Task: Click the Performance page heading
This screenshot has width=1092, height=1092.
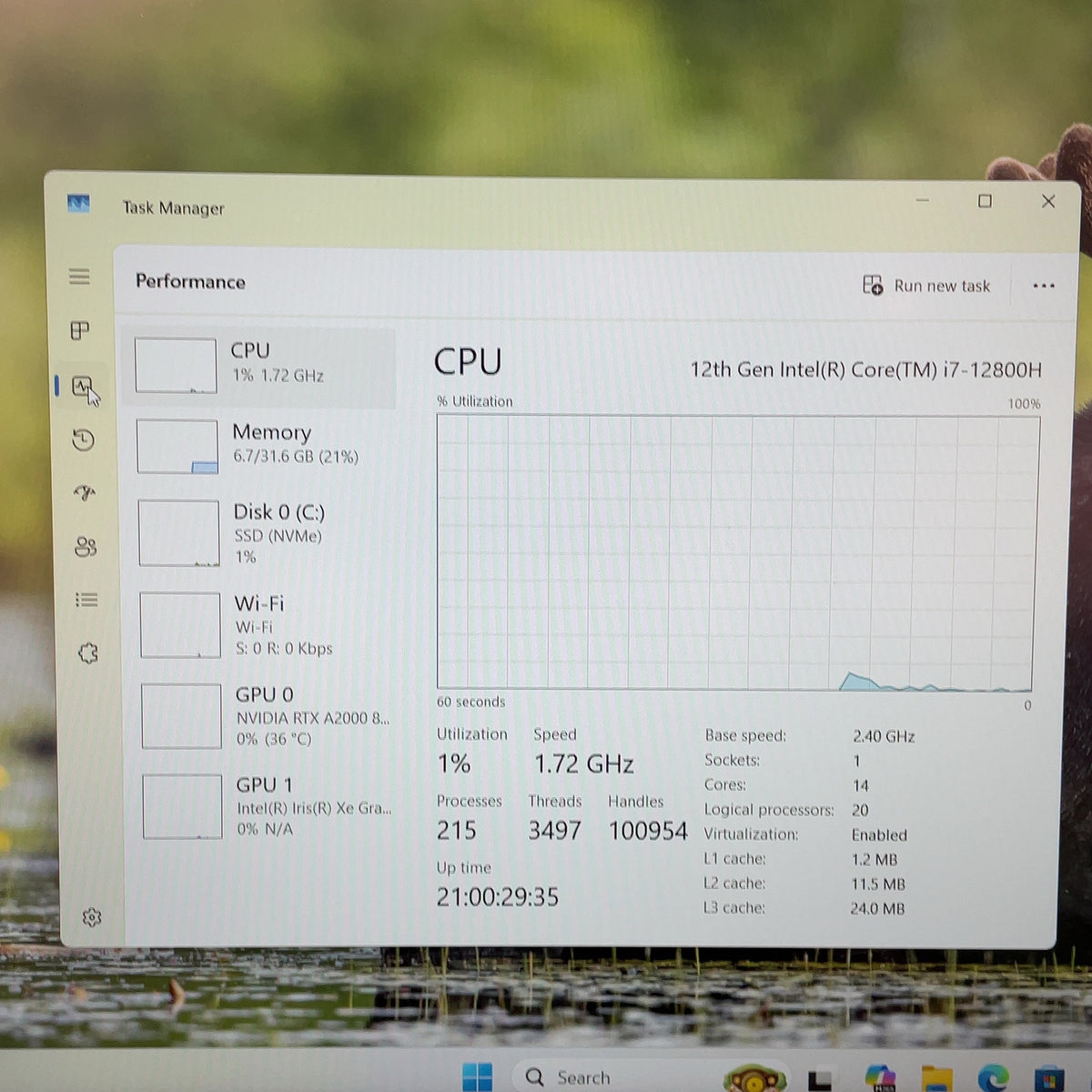Action: coord(190,281)
